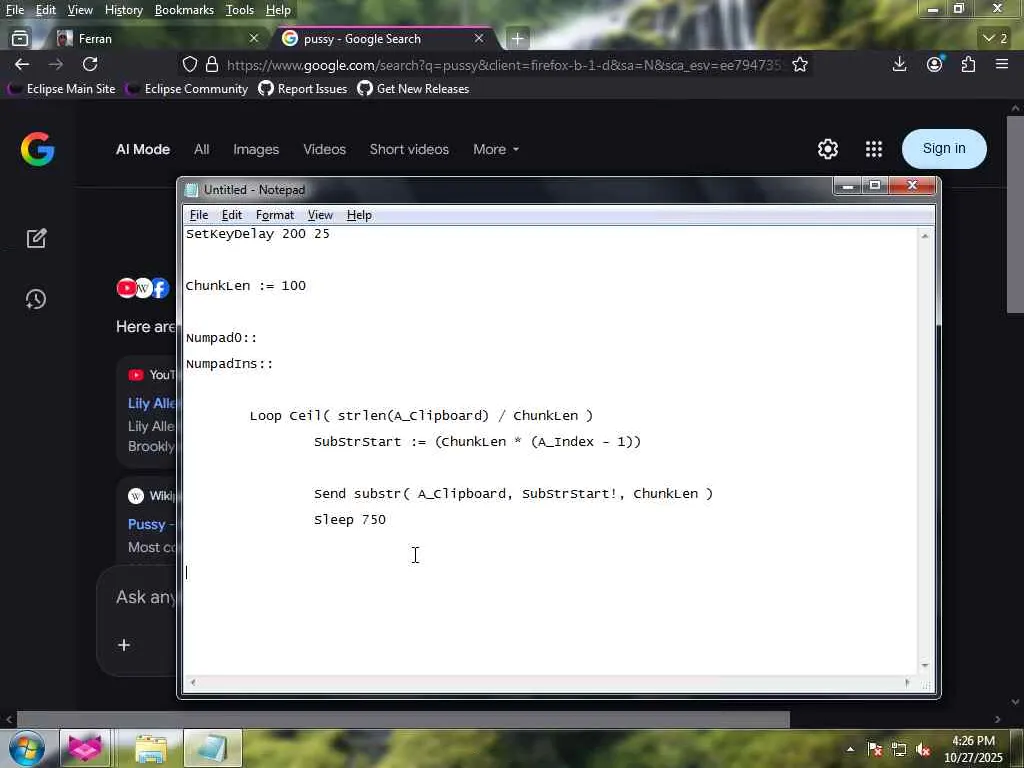This screenshot has width=1024, height=768.
Task: Open the Get New Releases bookmark
Action: point(414,89)
